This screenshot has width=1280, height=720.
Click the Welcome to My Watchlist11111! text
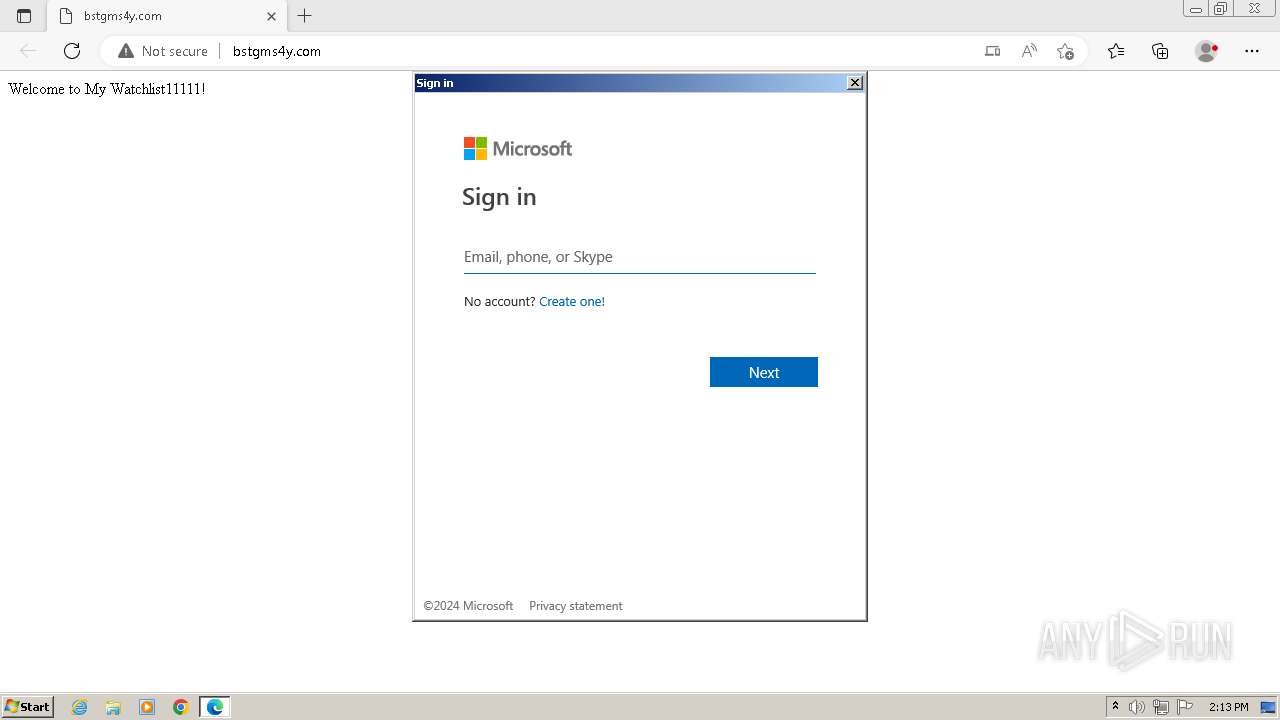coord(107,89)
